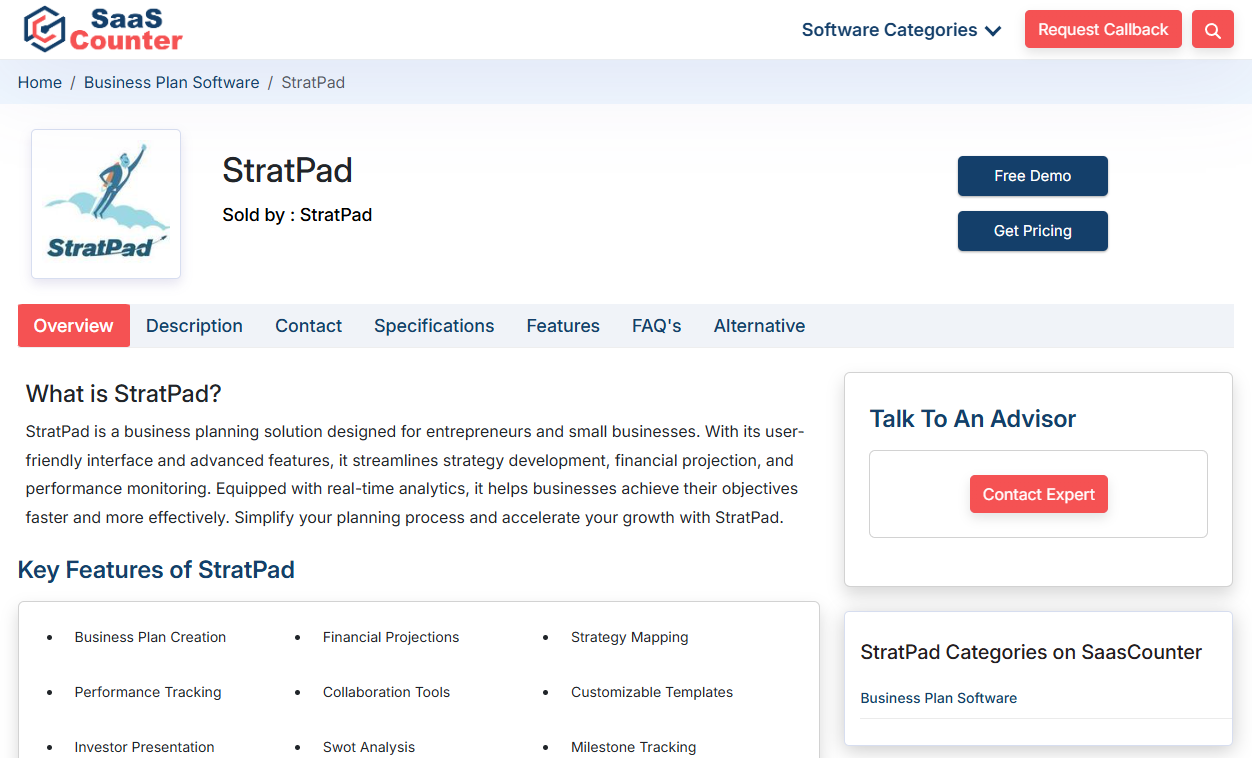The image size is (1252, 758).
Task: Click the 'Collaboration Tools' feature
Action: point(387,692)
